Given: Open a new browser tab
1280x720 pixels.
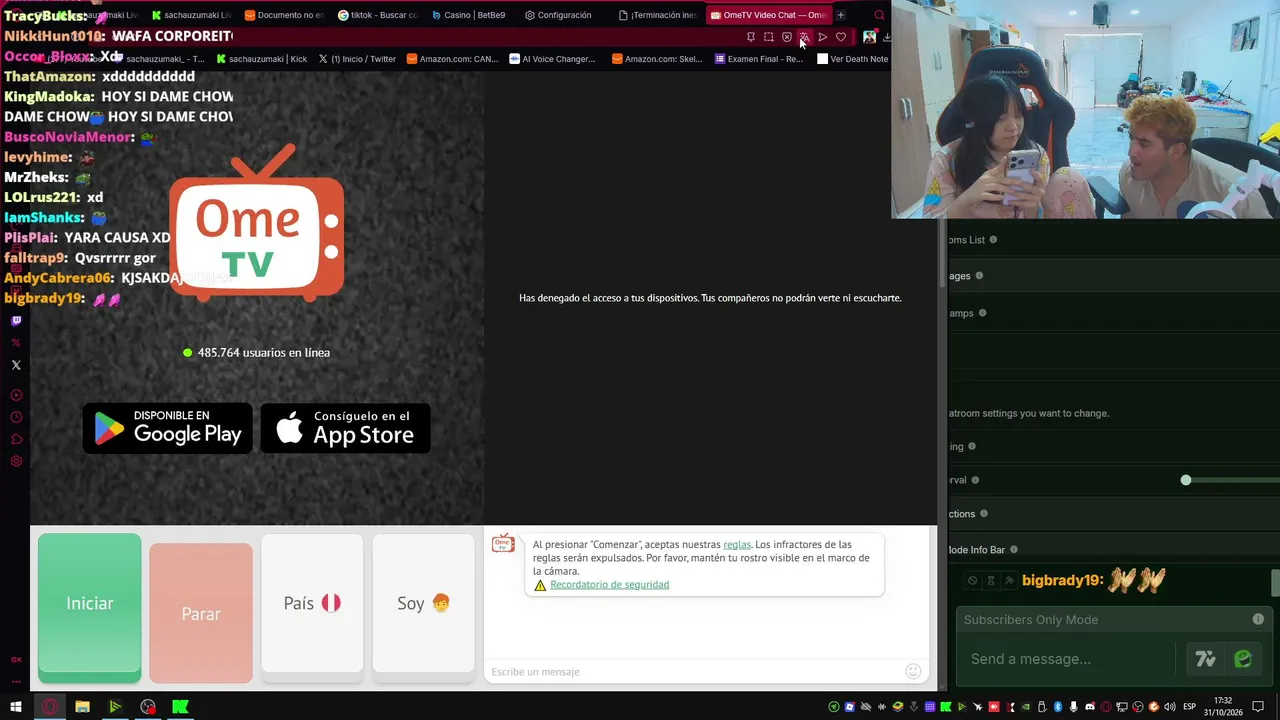Looking at the screenshot, I should (x=841, y=15).
